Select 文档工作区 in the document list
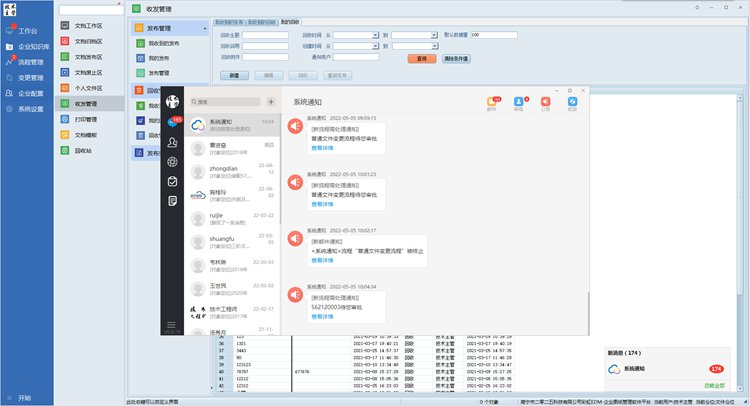Viewport: 750px width, 406px height. tap(90, 26)
